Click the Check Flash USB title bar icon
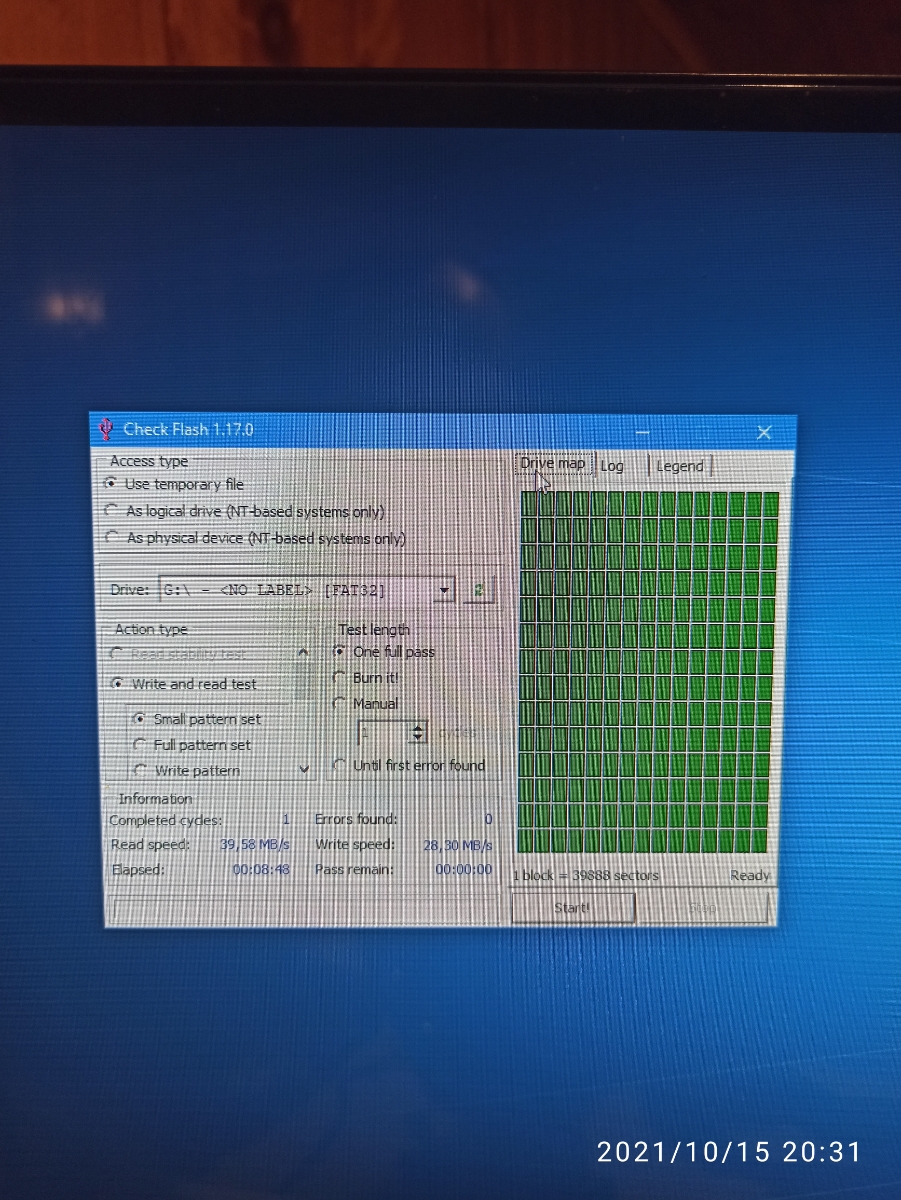The image size is (901, 1200). (x=106, y=430)
